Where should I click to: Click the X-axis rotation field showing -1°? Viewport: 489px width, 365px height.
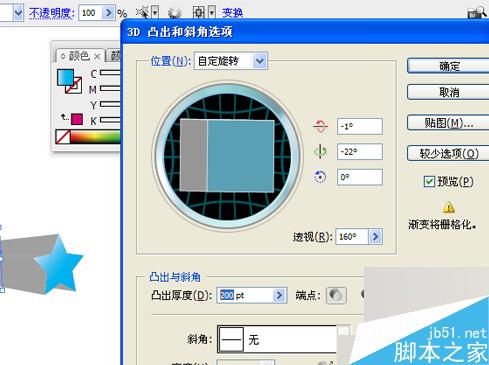pyautogui.click(x=360, y=126)
